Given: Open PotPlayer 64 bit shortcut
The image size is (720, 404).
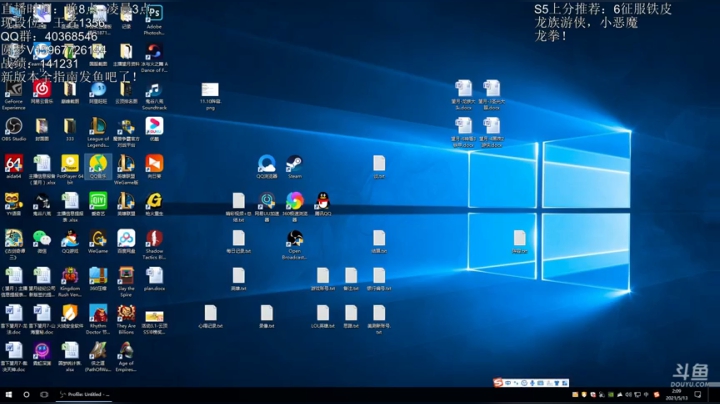Looking at the screenshot, I should point(70,170).
